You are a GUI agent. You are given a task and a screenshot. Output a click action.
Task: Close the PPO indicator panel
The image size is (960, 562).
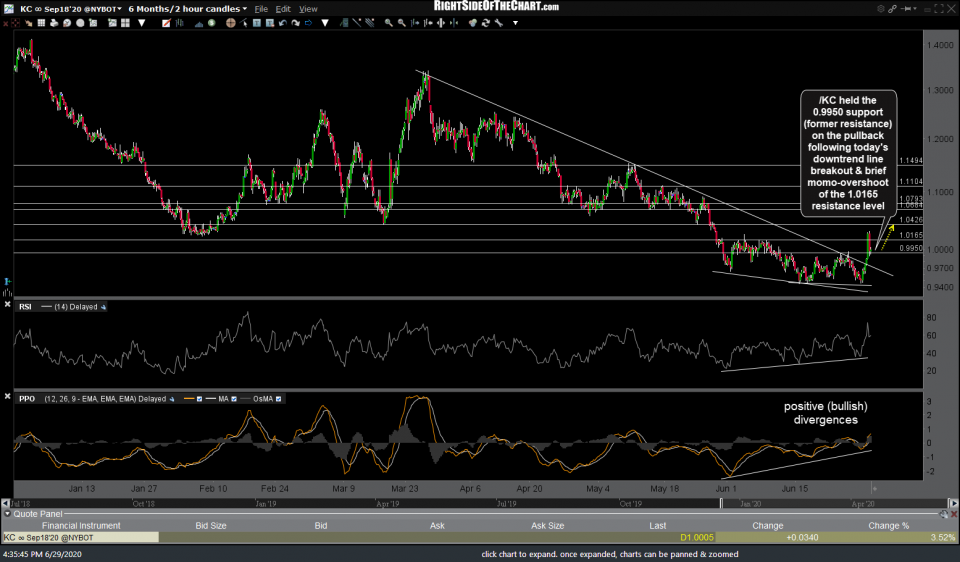7,396
